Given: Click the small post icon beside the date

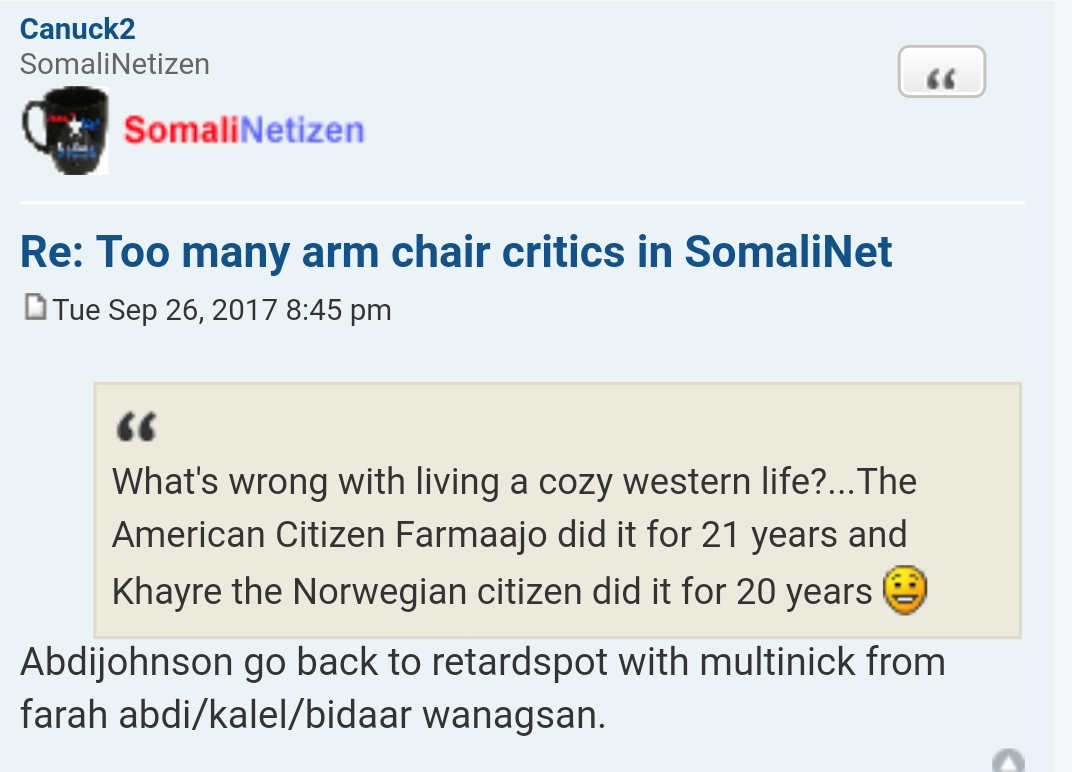Looking at the screenshot, I should point(34,307).
